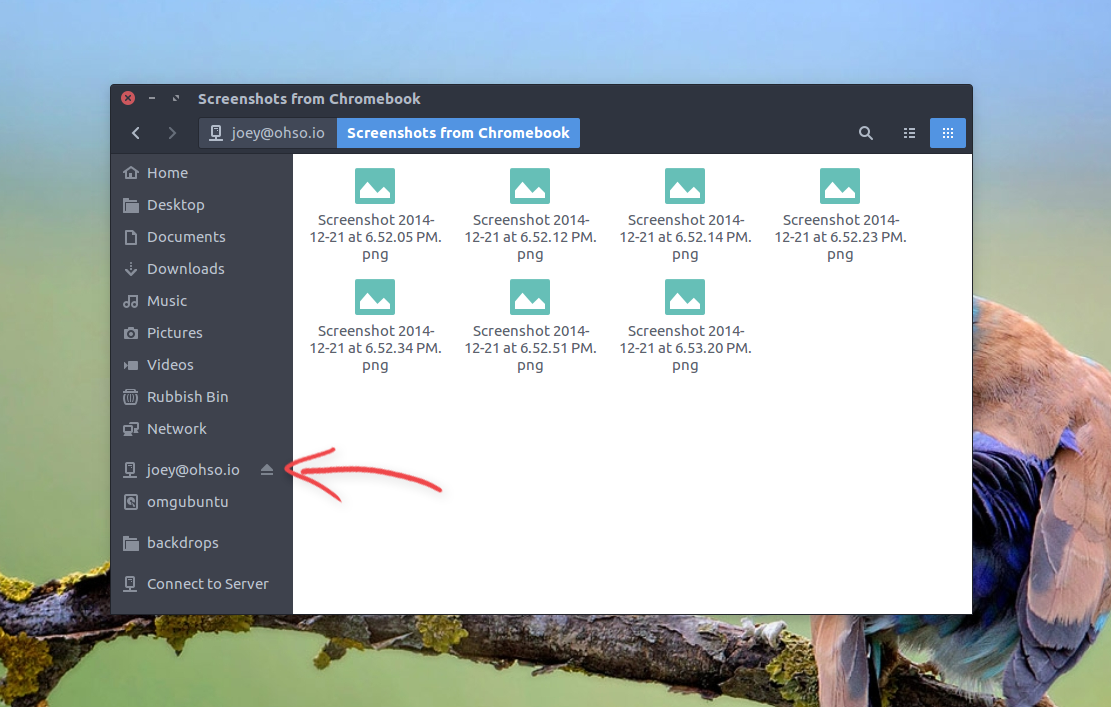Image resolution: width=1111 pixels, height=707 pixels.
Task: Go back with the left arrow
Action: click(x=136, y=133)
